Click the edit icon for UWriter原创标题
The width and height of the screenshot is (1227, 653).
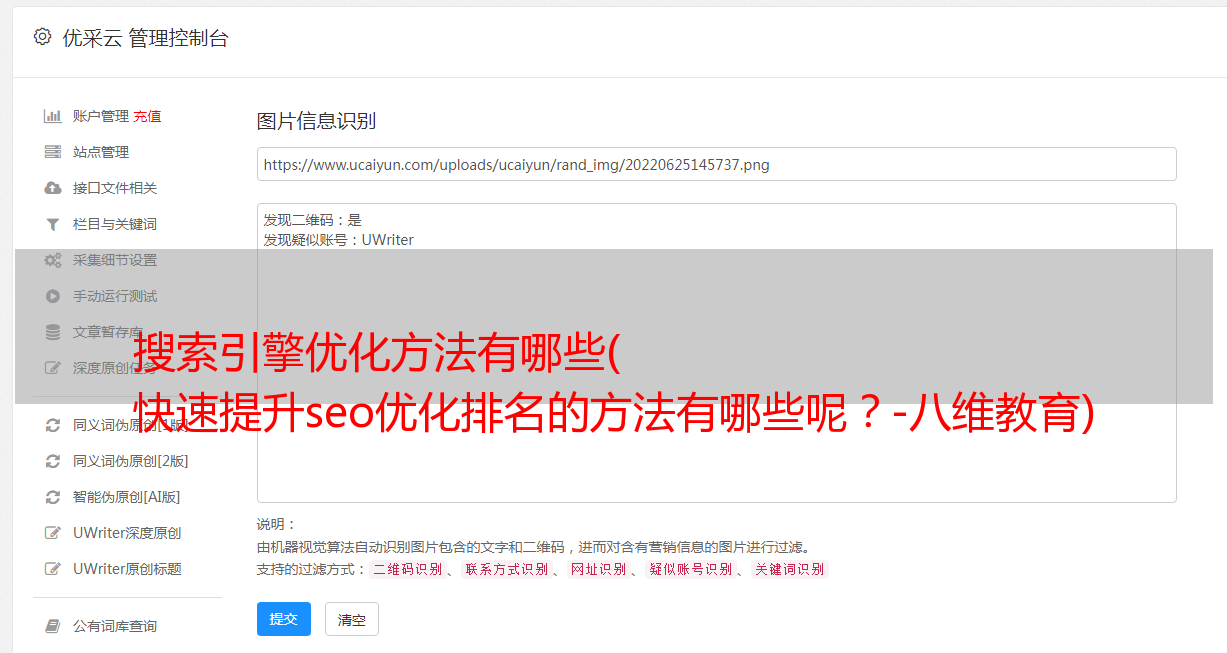point(53,569)
